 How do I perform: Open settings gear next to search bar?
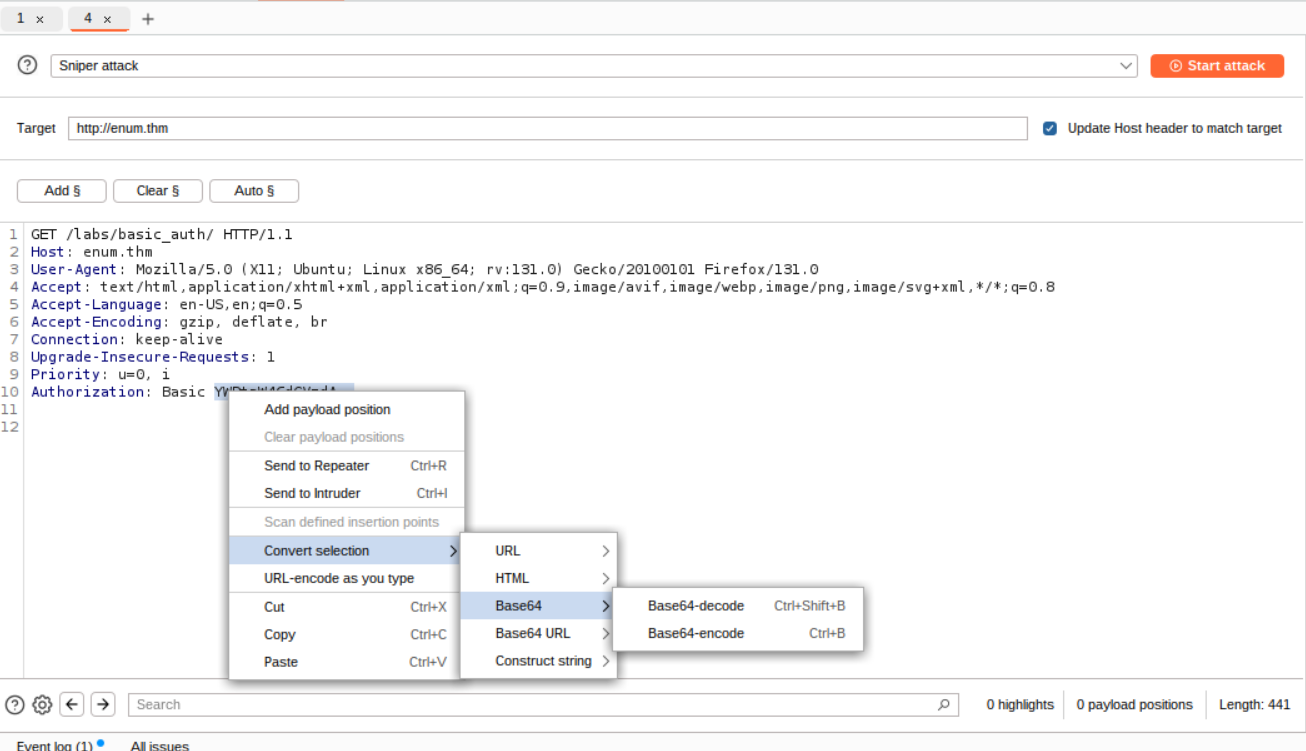[x=42, y=705]
